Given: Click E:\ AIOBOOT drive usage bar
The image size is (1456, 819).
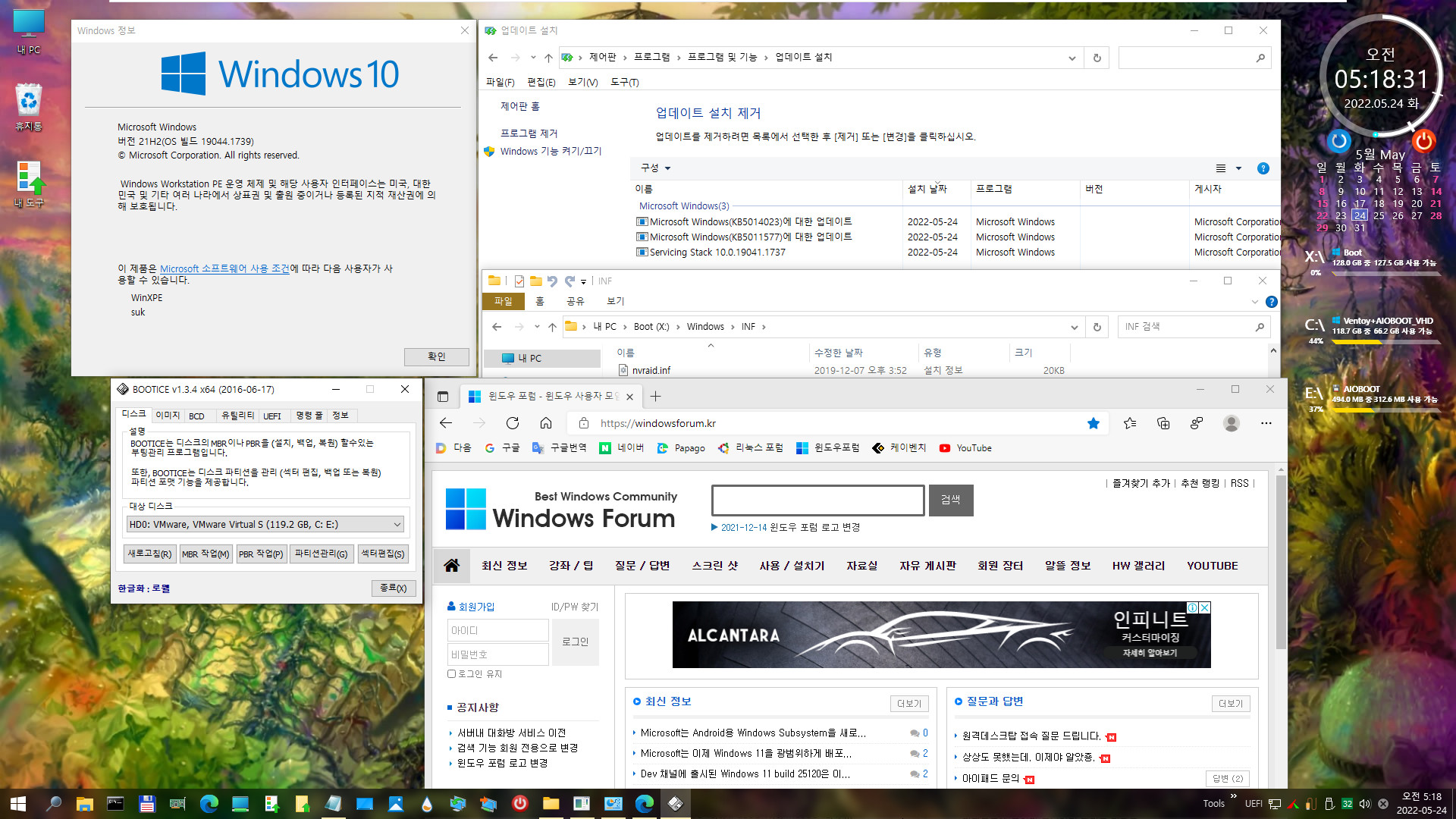Looking at the screenshot, I should tap(1385, 410).
